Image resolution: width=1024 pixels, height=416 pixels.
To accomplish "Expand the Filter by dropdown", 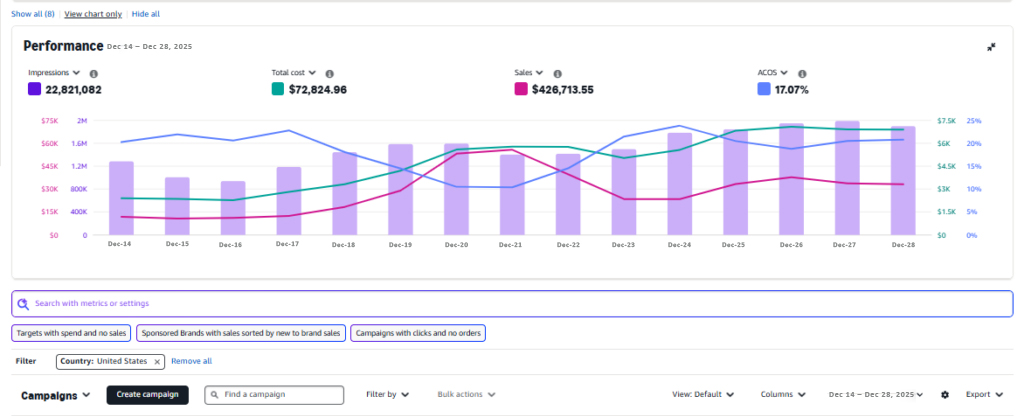I will tap(388, 395).
